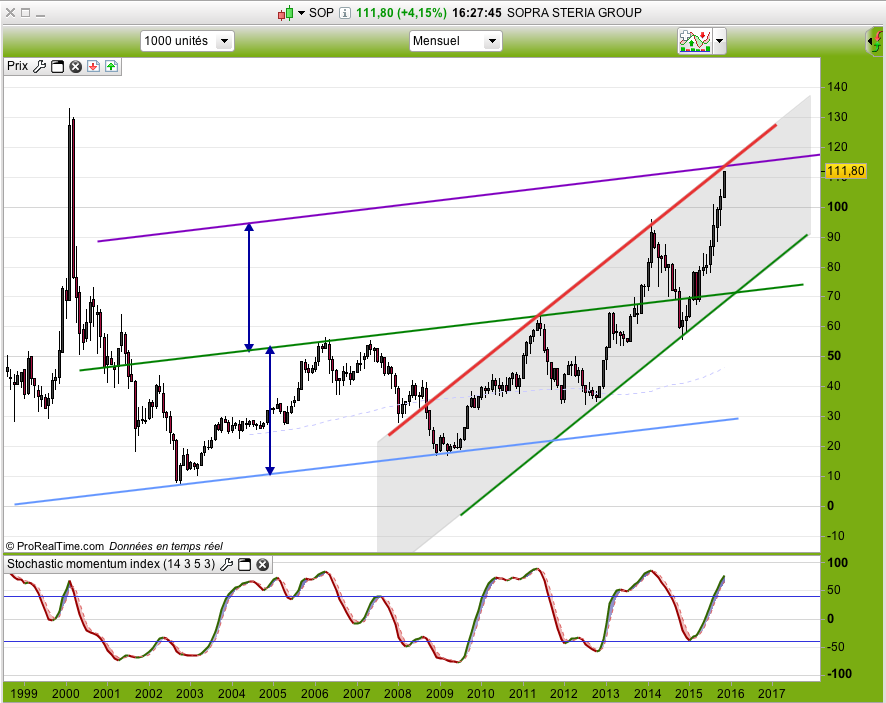
Task: Click the 2009 label on time axis
Action: click(x=439, y=693)
